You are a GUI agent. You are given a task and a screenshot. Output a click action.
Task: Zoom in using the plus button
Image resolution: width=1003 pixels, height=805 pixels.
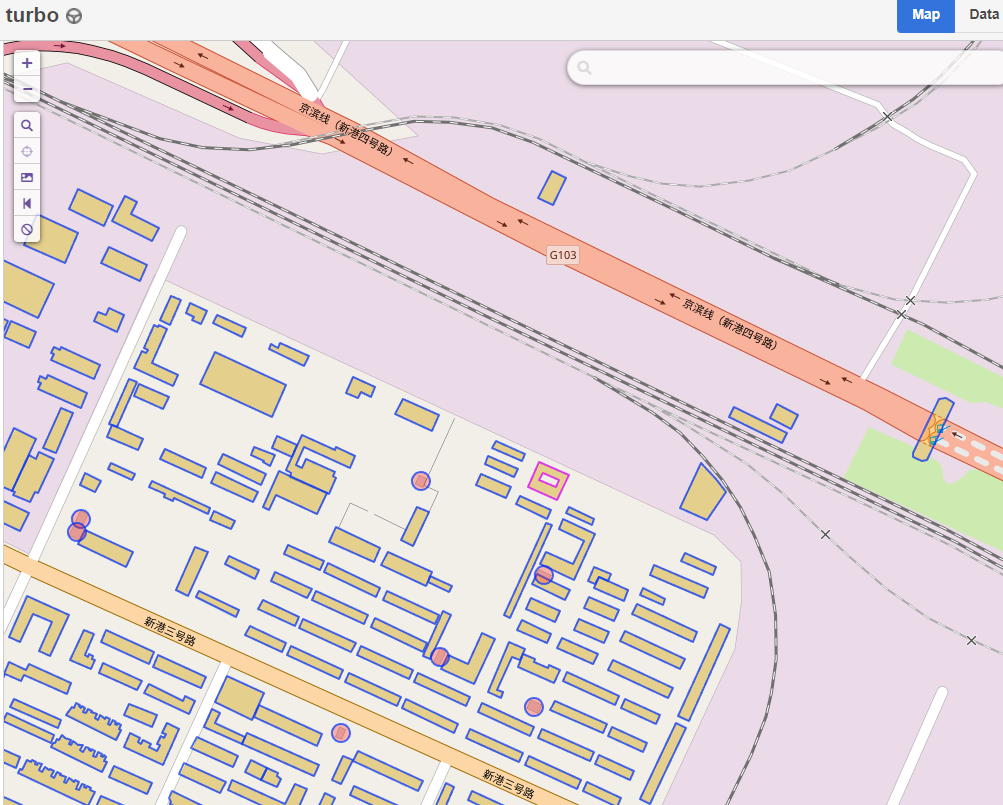pyautogui.click(x=27, y=62)
